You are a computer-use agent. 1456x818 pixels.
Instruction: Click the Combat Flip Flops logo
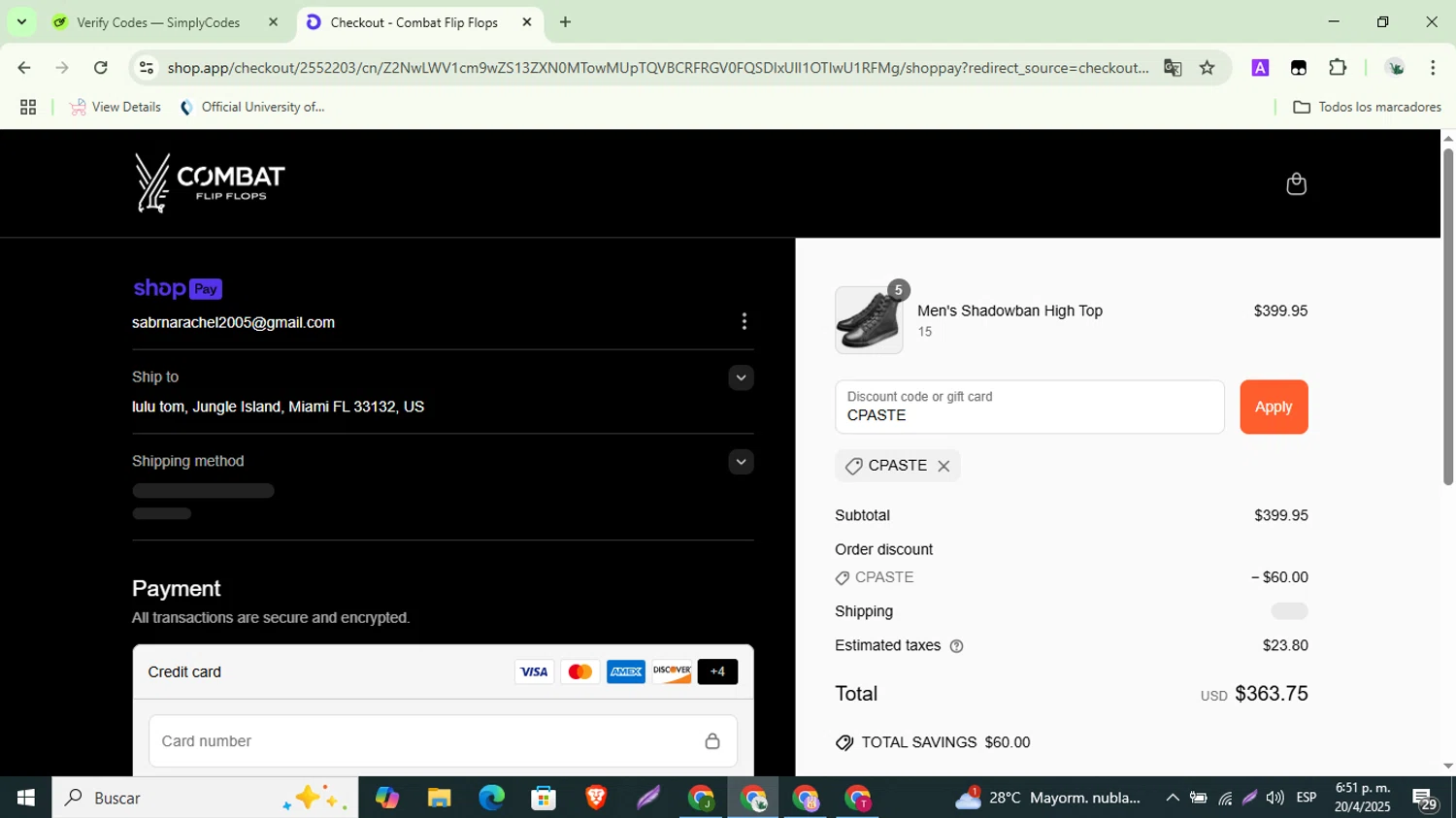210,182
